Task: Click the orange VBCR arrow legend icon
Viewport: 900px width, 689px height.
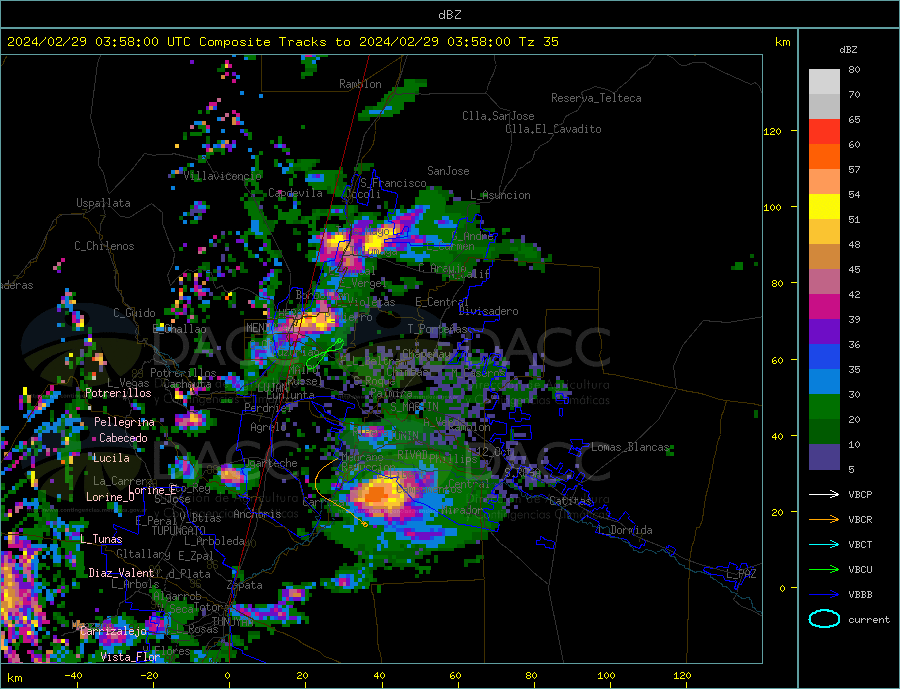Action: click(824, 519)
